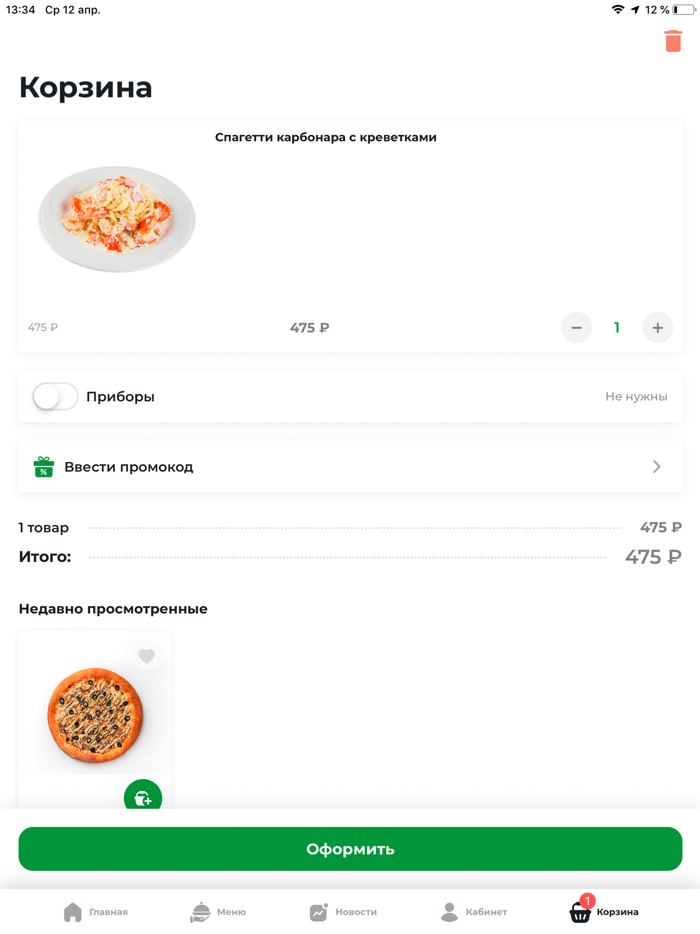
Task: Expand the promo code row chevron
Action: 656,466
